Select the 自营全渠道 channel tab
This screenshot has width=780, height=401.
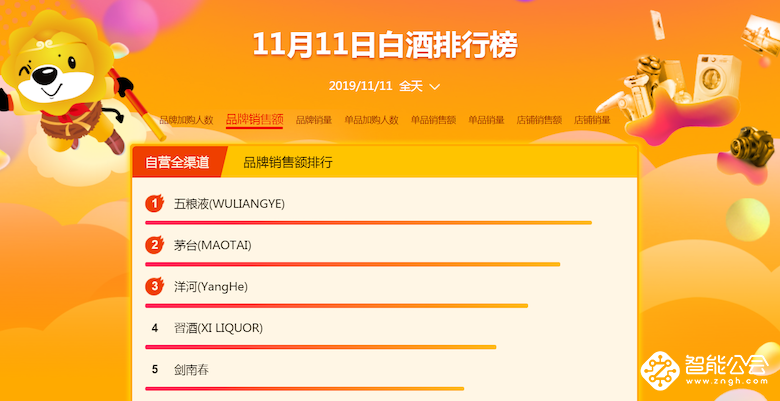pos(177,161)
